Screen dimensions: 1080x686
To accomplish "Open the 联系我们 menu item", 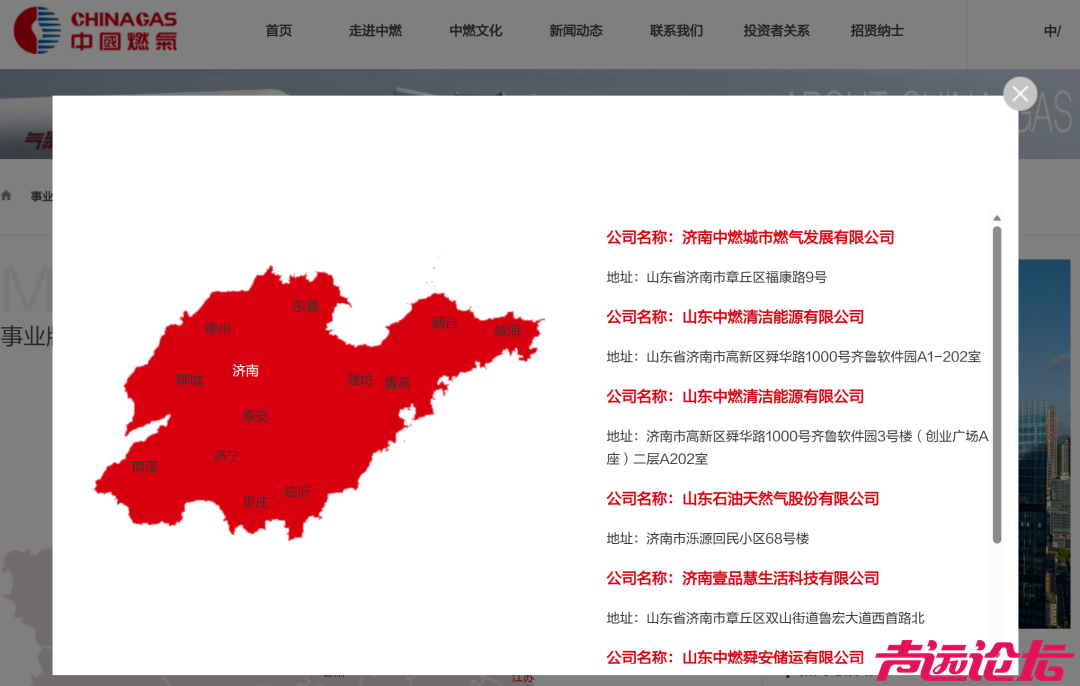I will pyautogui.click(x=676, y=30).
